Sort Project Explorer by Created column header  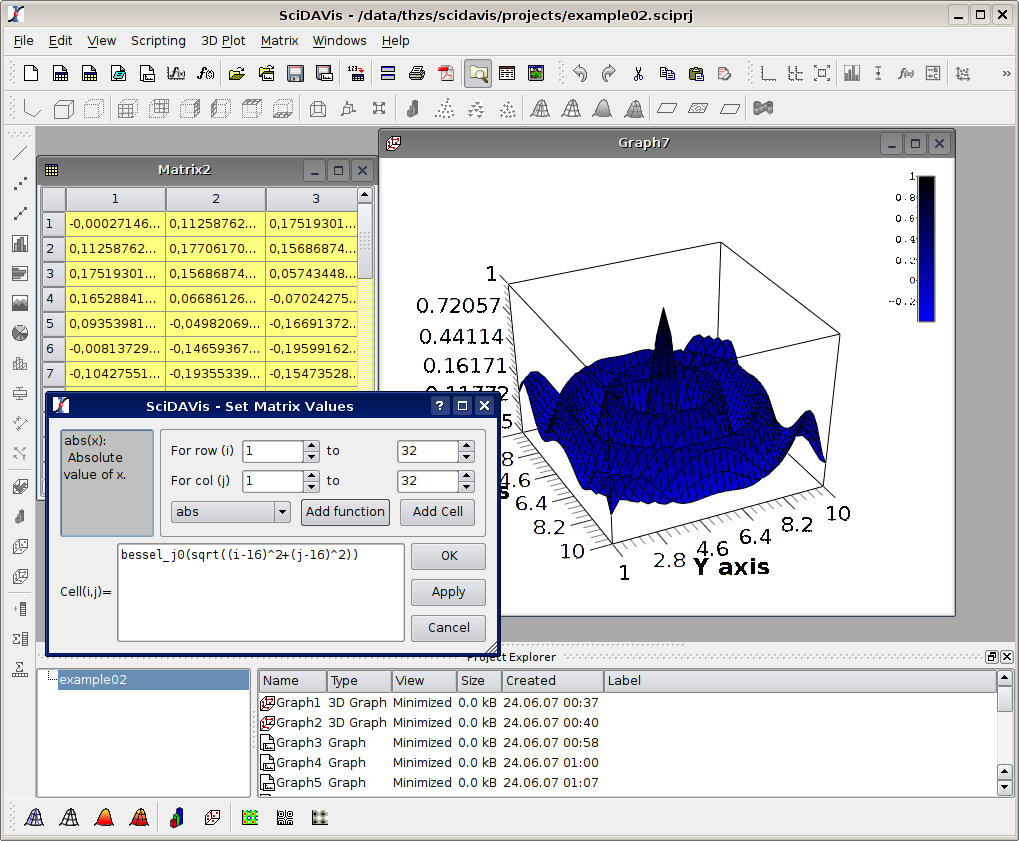[x=552, y=680]
